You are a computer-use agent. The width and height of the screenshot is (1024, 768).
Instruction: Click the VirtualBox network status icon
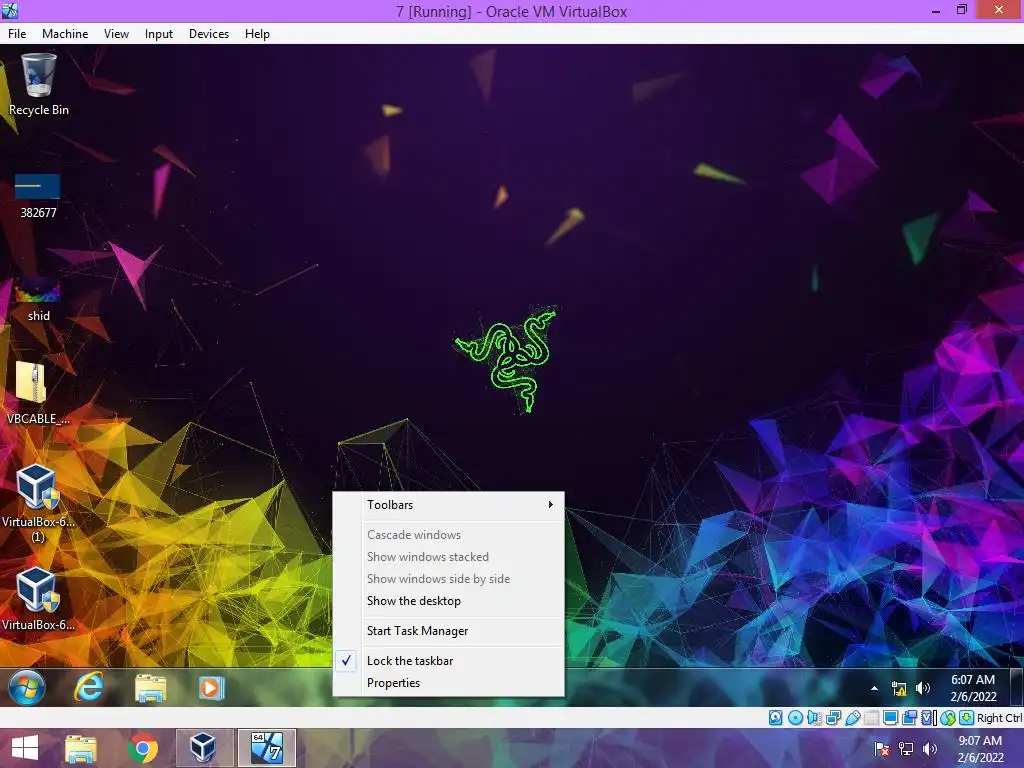[833, 718]
